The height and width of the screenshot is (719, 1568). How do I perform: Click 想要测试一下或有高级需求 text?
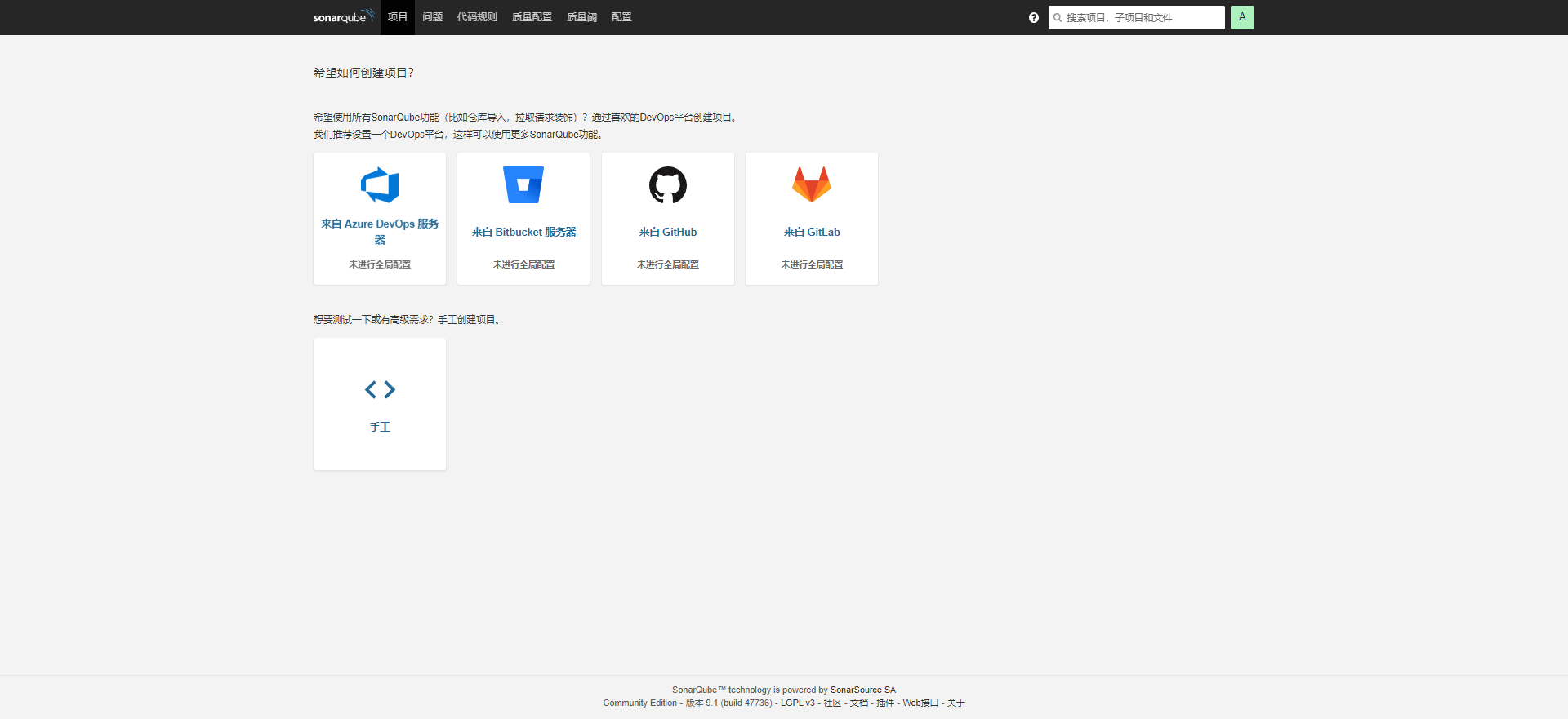(x=373, y=320)
